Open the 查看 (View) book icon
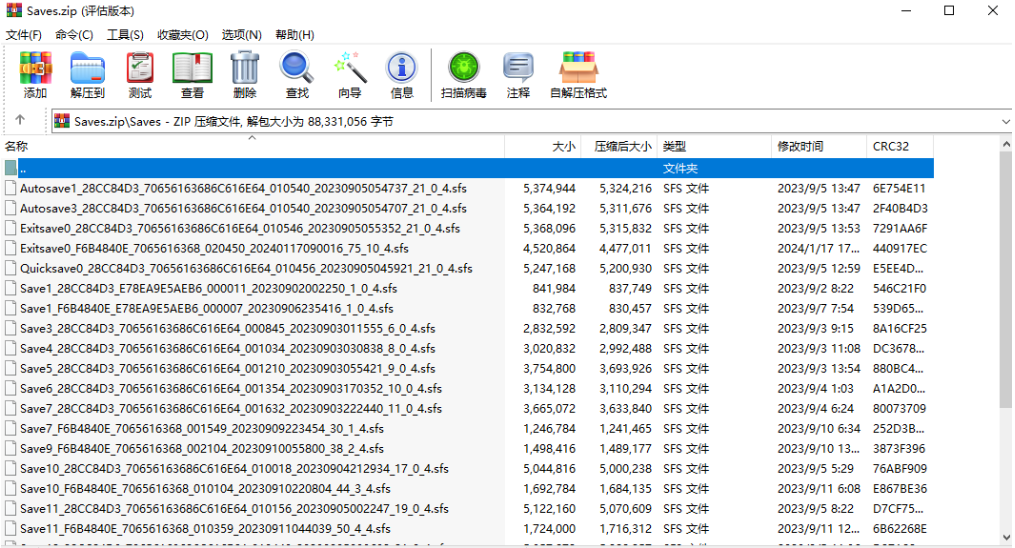 tap(192, 74)
